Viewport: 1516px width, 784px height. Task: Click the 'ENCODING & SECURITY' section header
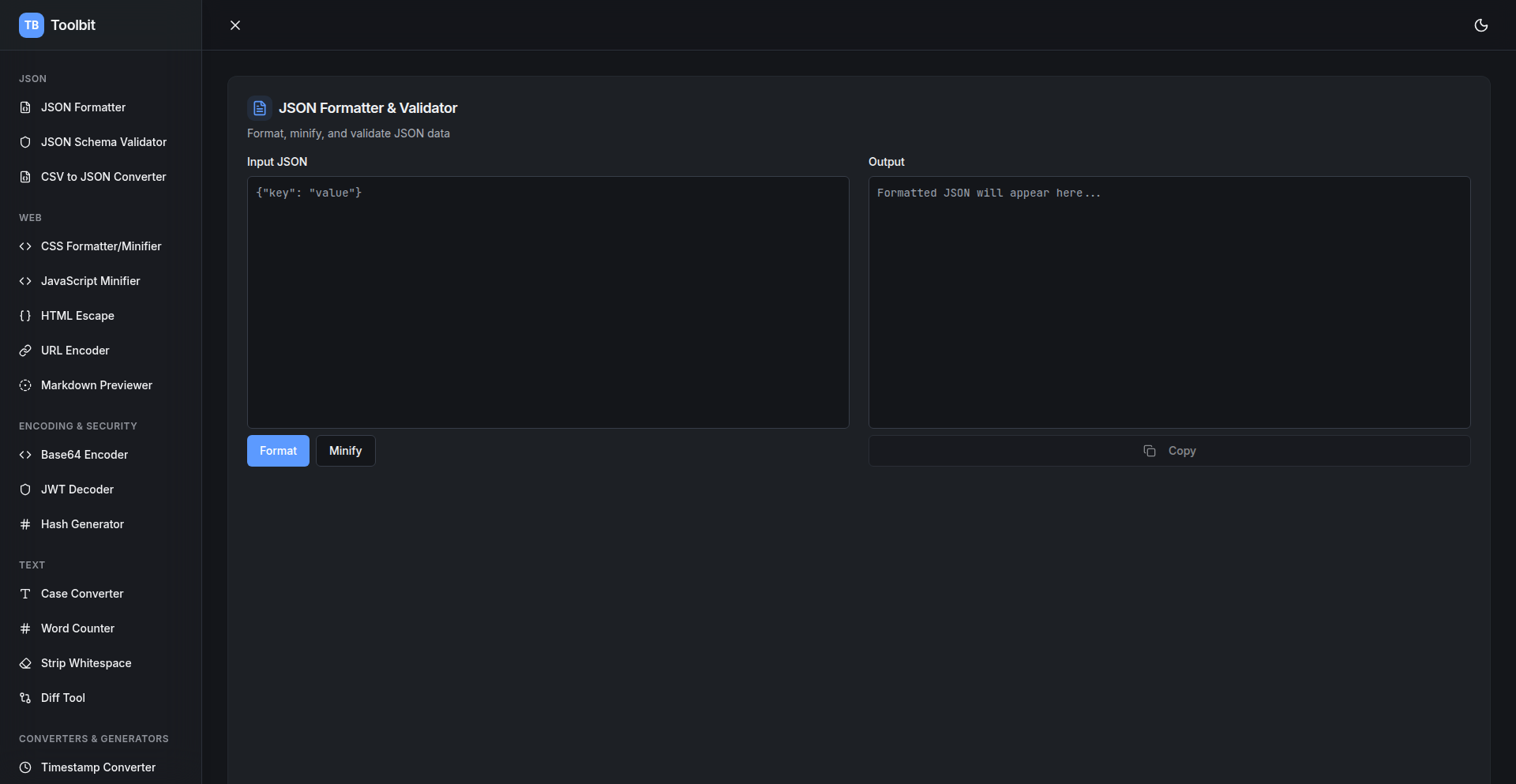tap(78, 426)
